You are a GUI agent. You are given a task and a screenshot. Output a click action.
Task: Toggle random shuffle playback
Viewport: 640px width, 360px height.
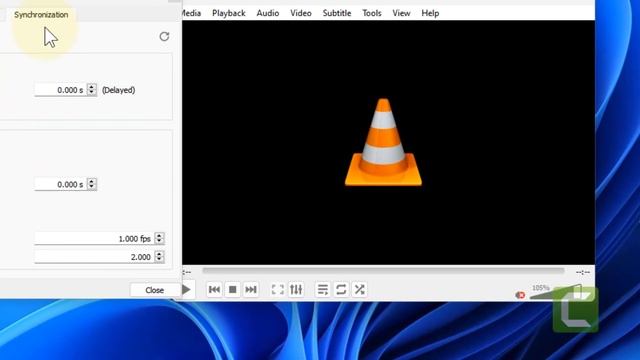[359, 290]
